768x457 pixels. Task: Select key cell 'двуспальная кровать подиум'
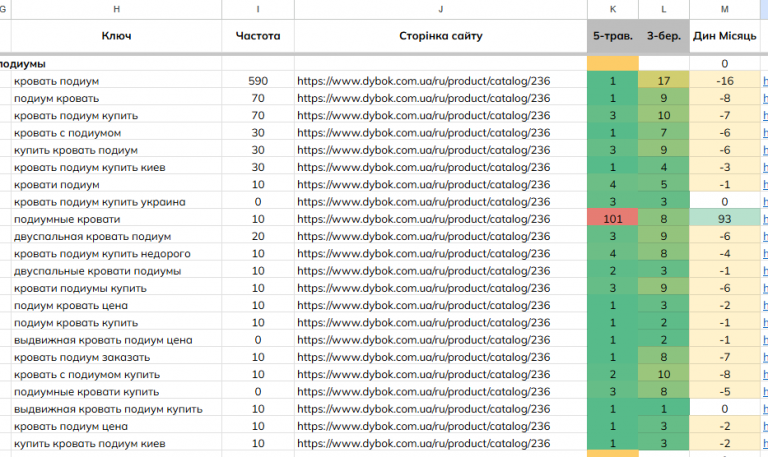[116, 236]
